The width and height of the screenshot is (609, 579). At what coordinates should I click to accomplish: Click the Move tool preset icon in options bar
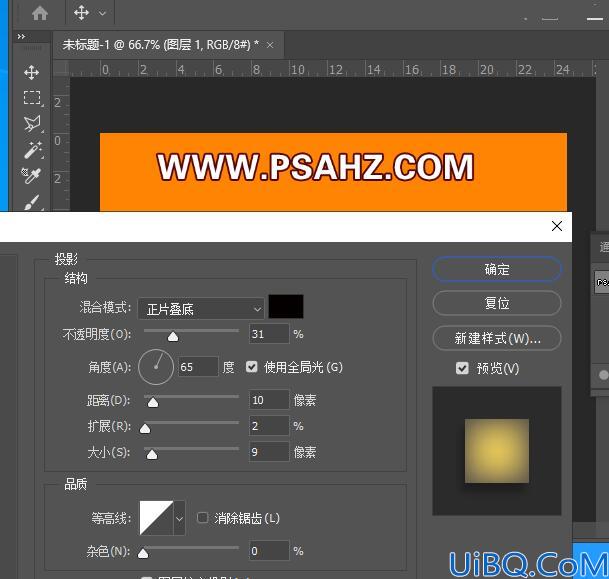[x=82, y=13]
